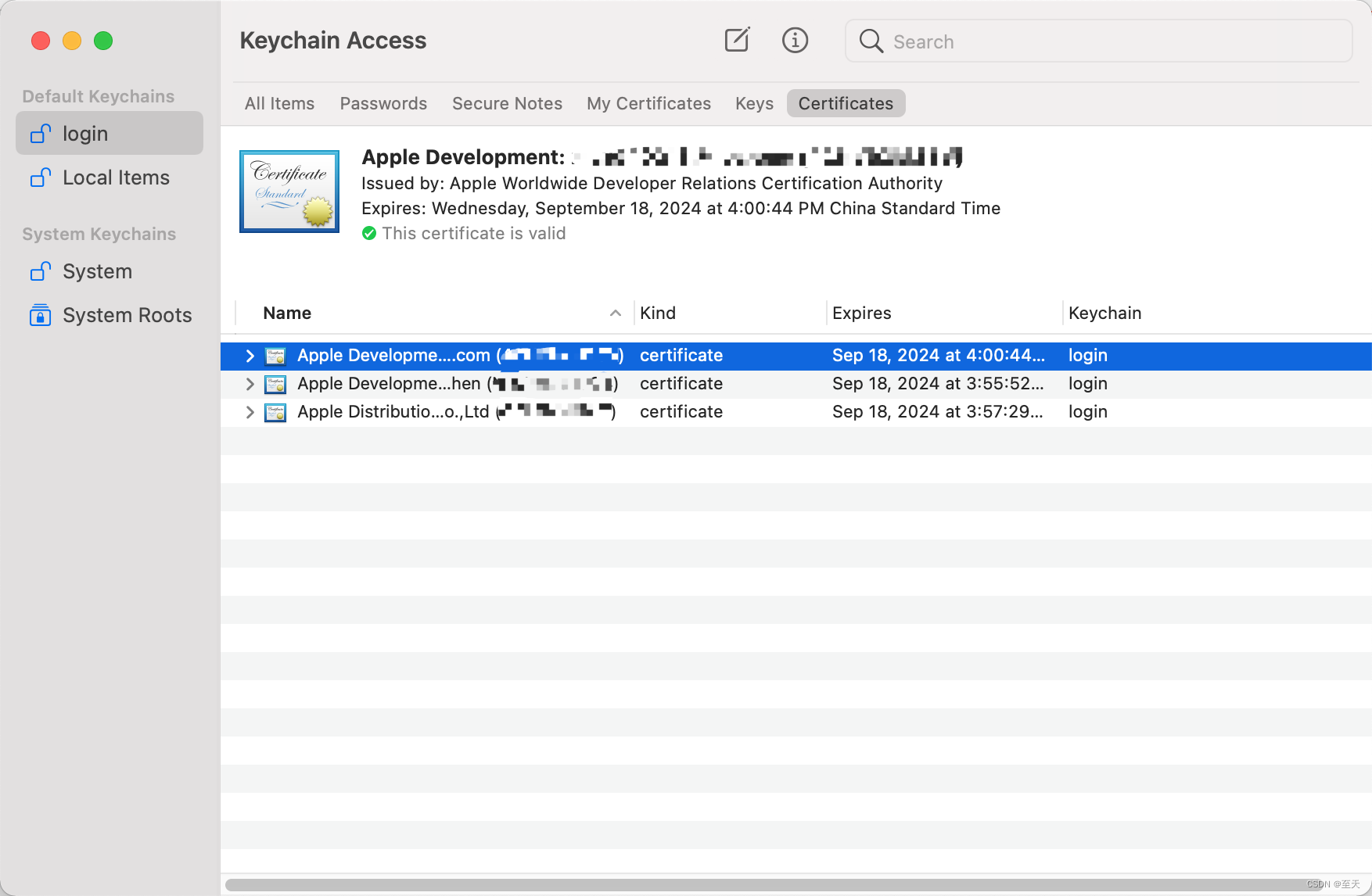Image resolution: width=1372 pixels, height=896 pixels.
Task: Switch to the All Items tab
Action: pos(279,103)
